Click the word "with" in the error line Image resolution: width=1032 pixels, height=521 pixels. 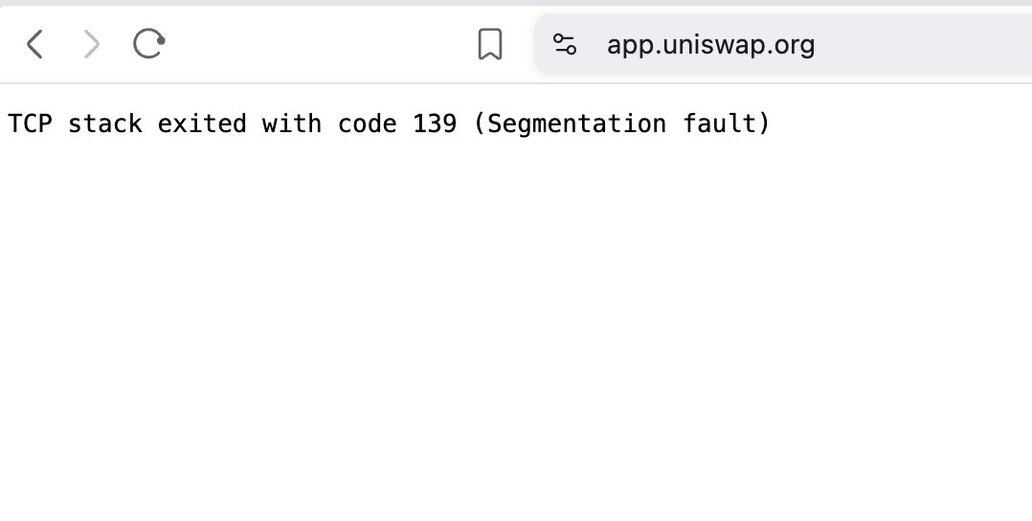pos(292,124)
